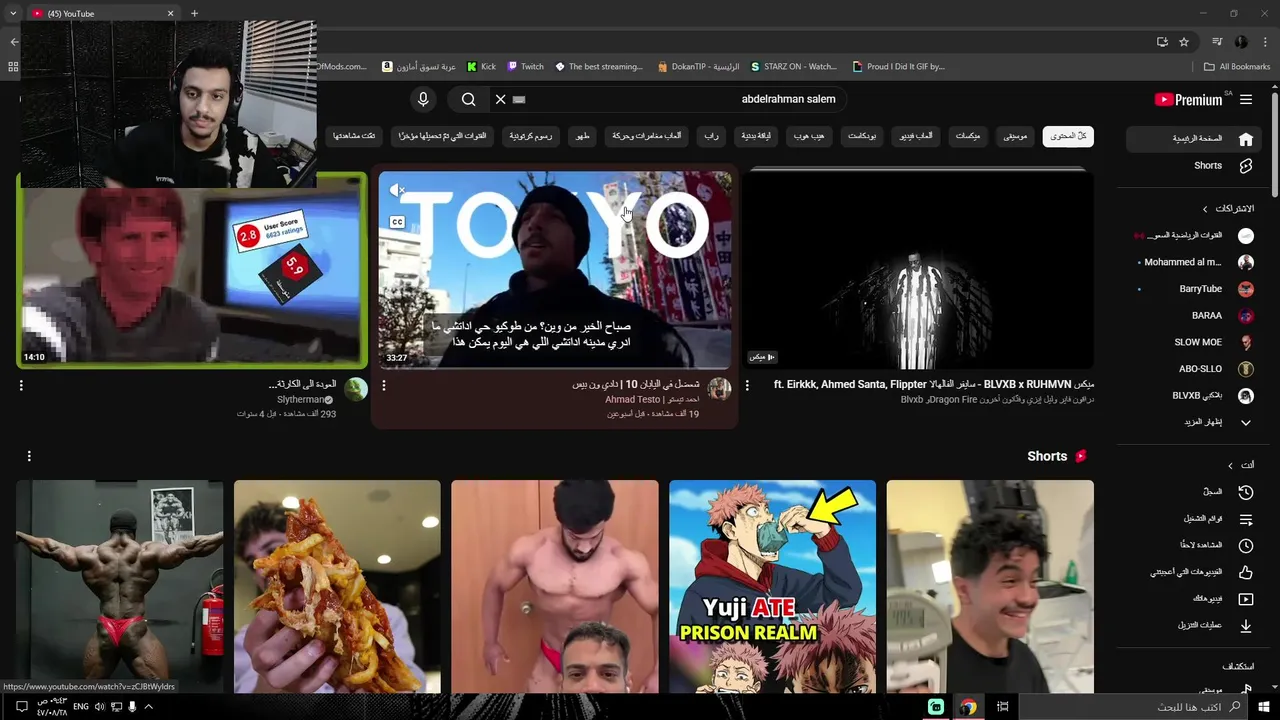Select the بودكاست filter chip
This screenshot has height=720, width=1280.
pos(862,136)
